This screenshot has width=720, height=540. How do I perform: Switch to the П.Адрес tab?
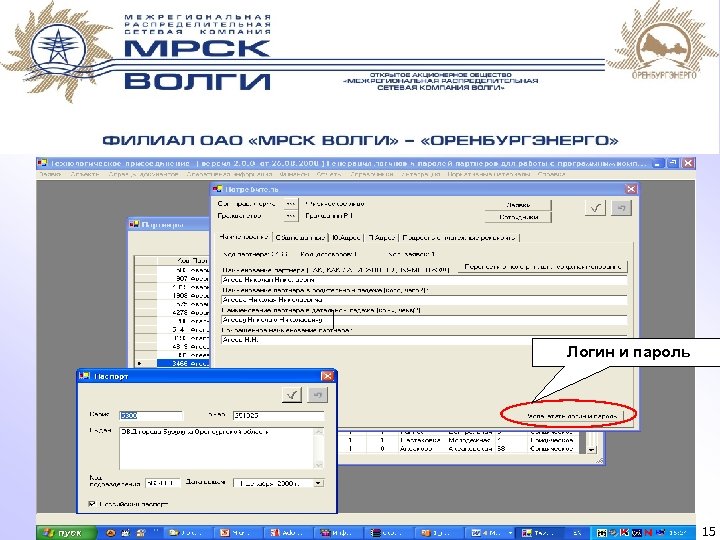coord(382,237)
